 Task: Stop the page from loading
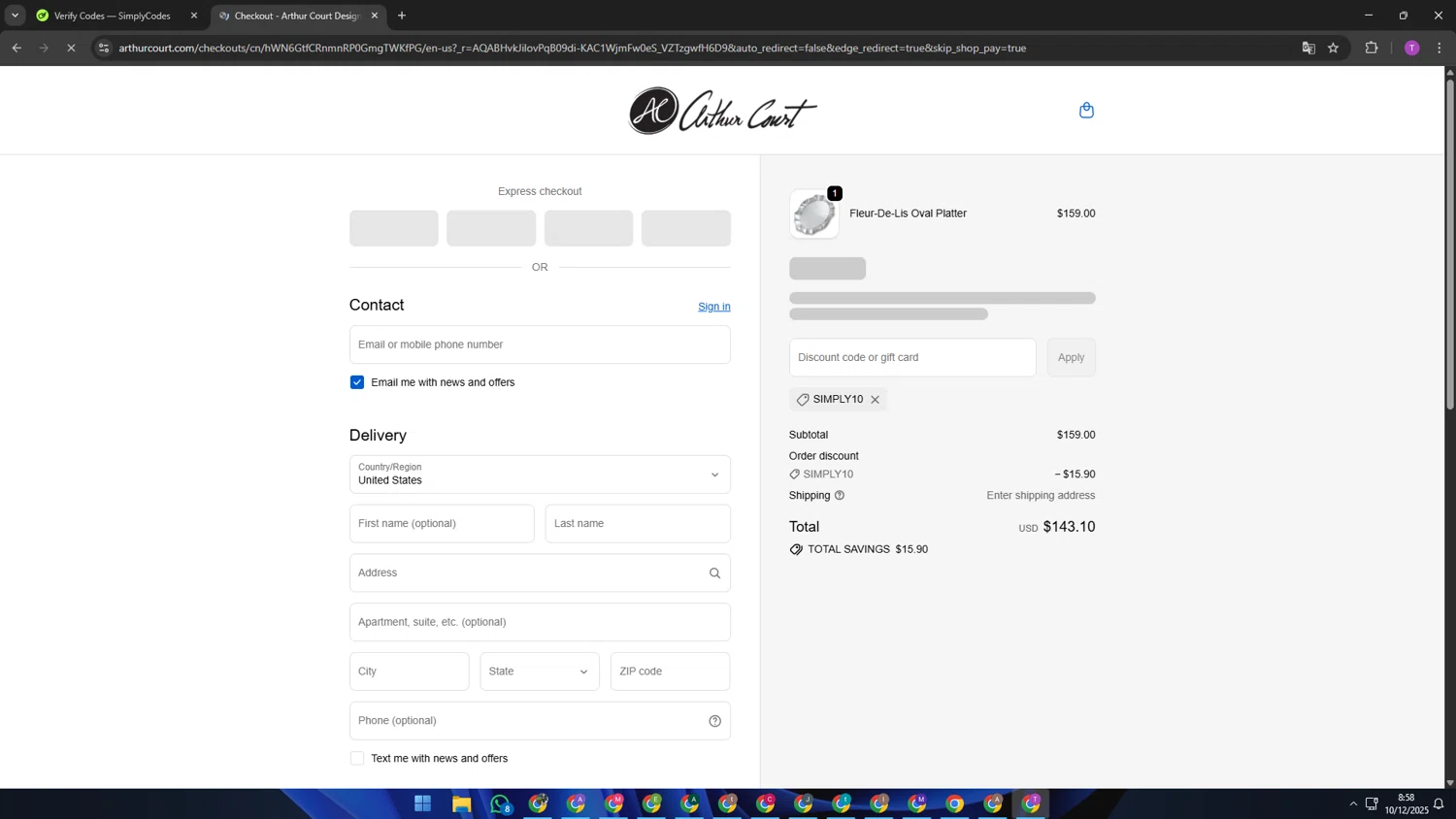point(71,48)
